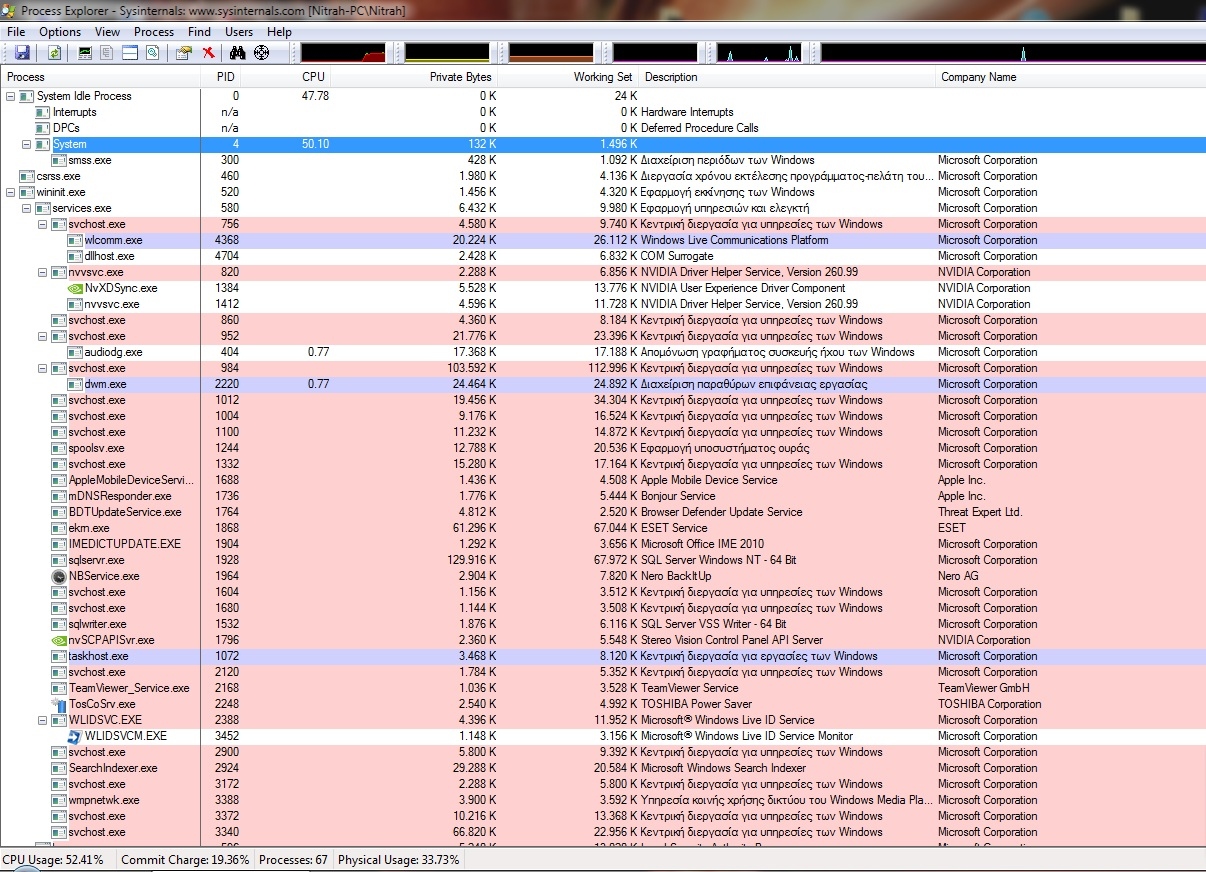Sort by the Private Bytes column header
This screenshot has height=872, width=1206.
(414, 77)
